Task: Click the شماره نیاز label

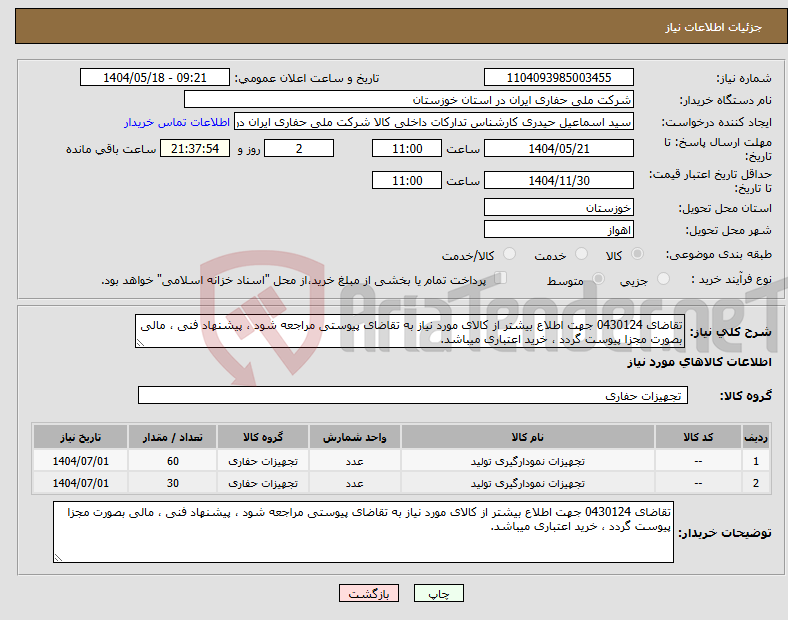Action: coord(743,78)
